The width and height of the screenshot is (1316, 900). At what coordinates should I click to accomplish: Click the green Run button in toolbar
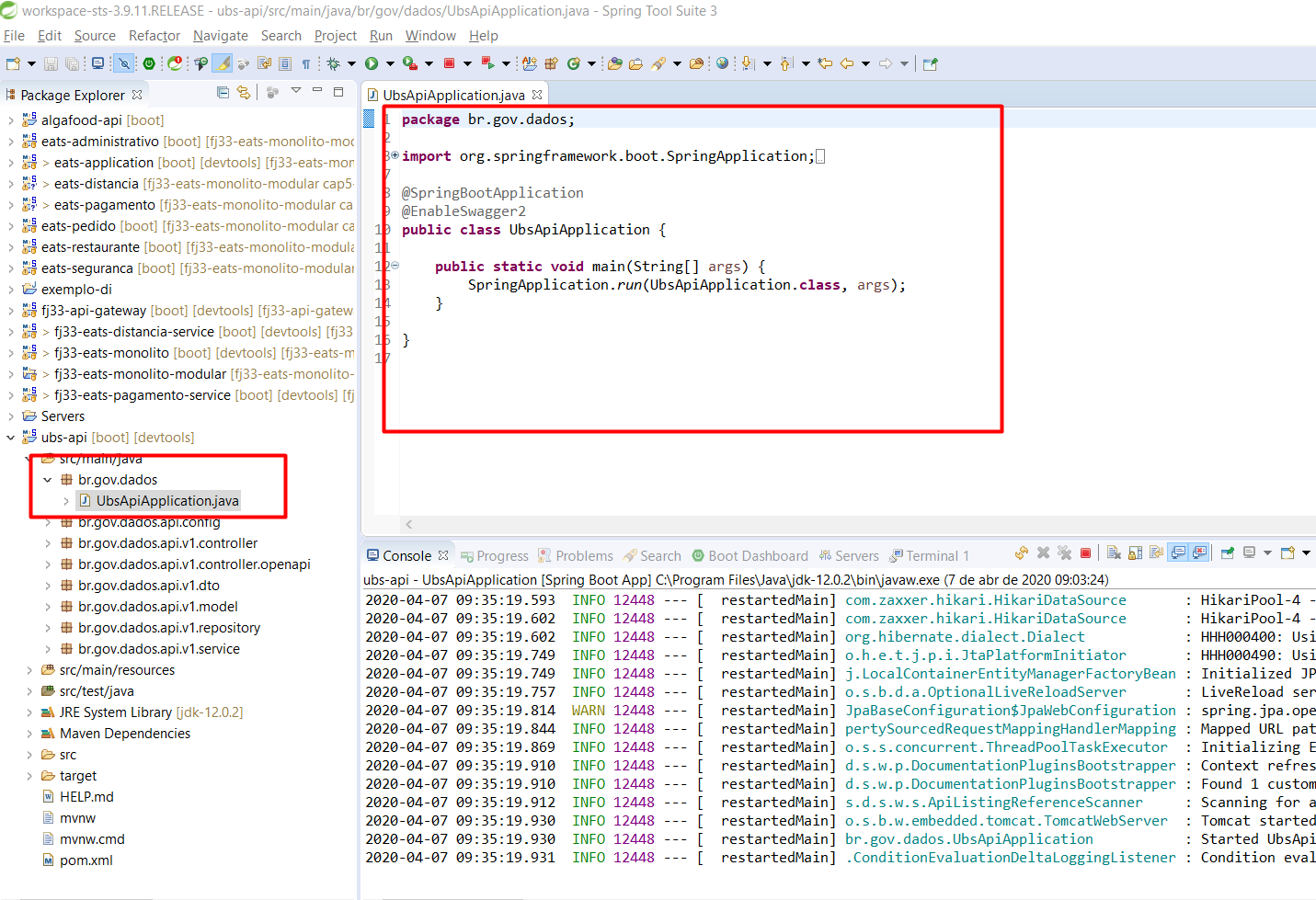coord(372,63)
